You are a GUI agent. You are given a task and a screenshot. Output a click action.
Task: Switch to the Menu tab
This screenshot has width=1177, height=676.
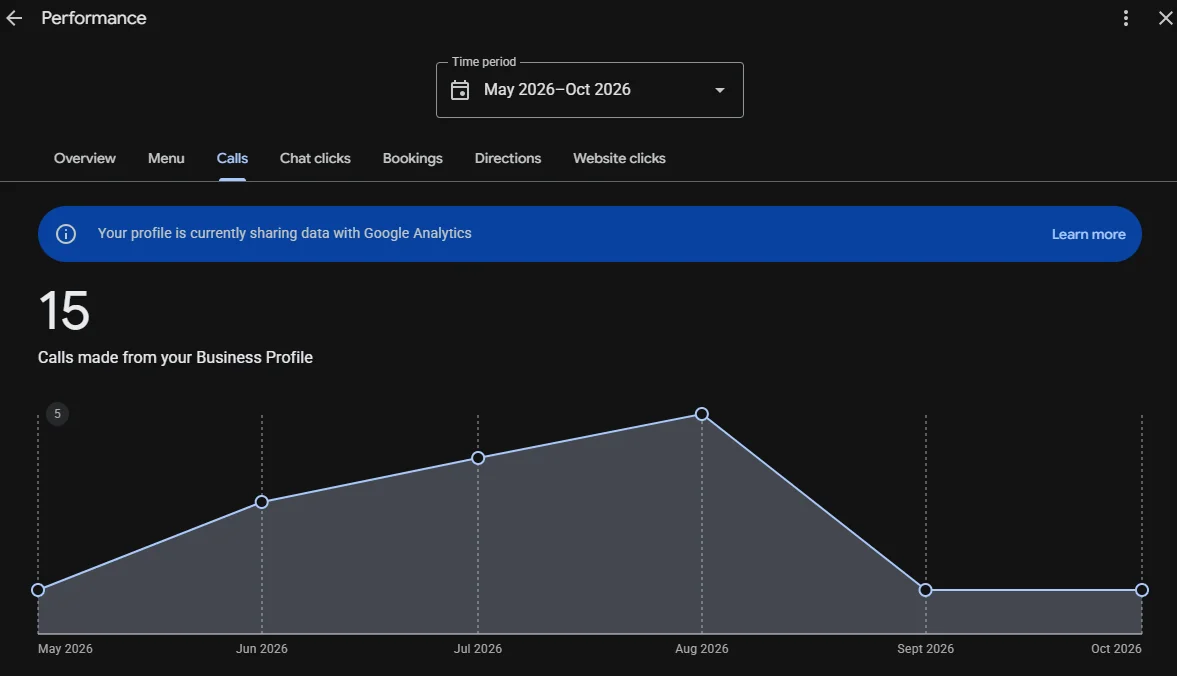166,158
